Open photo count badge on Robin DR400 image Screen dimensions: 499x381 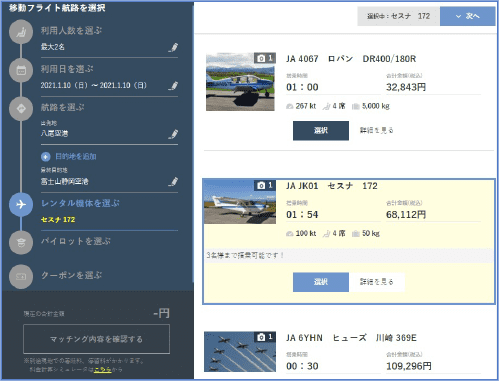[x=265, y=58]
